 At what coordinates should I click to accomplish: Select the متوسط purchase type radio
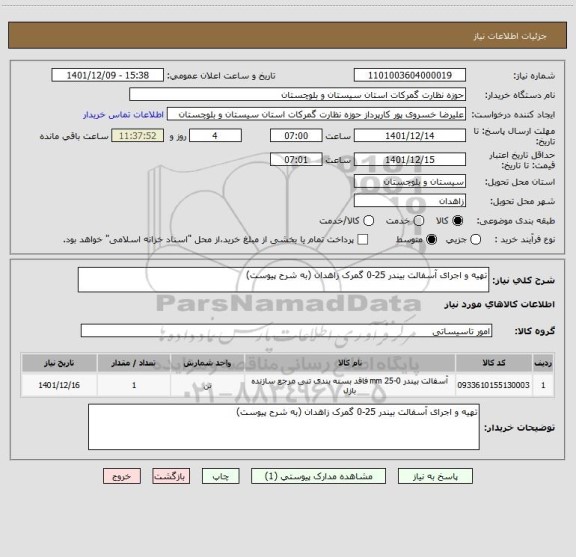coord(431,240)
